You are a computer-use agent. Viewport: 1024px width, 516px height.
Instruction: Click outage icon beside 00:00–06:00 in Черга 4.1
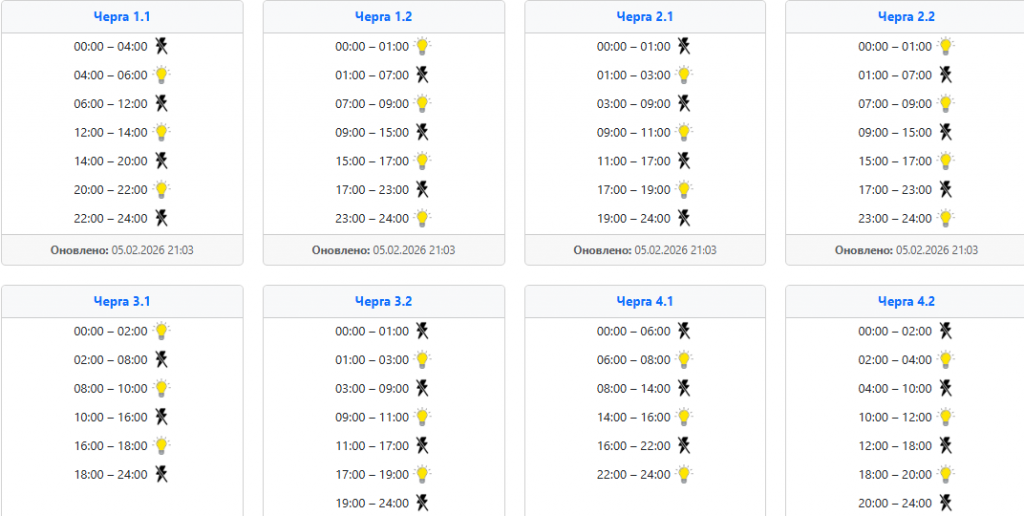tap(684, 331)
